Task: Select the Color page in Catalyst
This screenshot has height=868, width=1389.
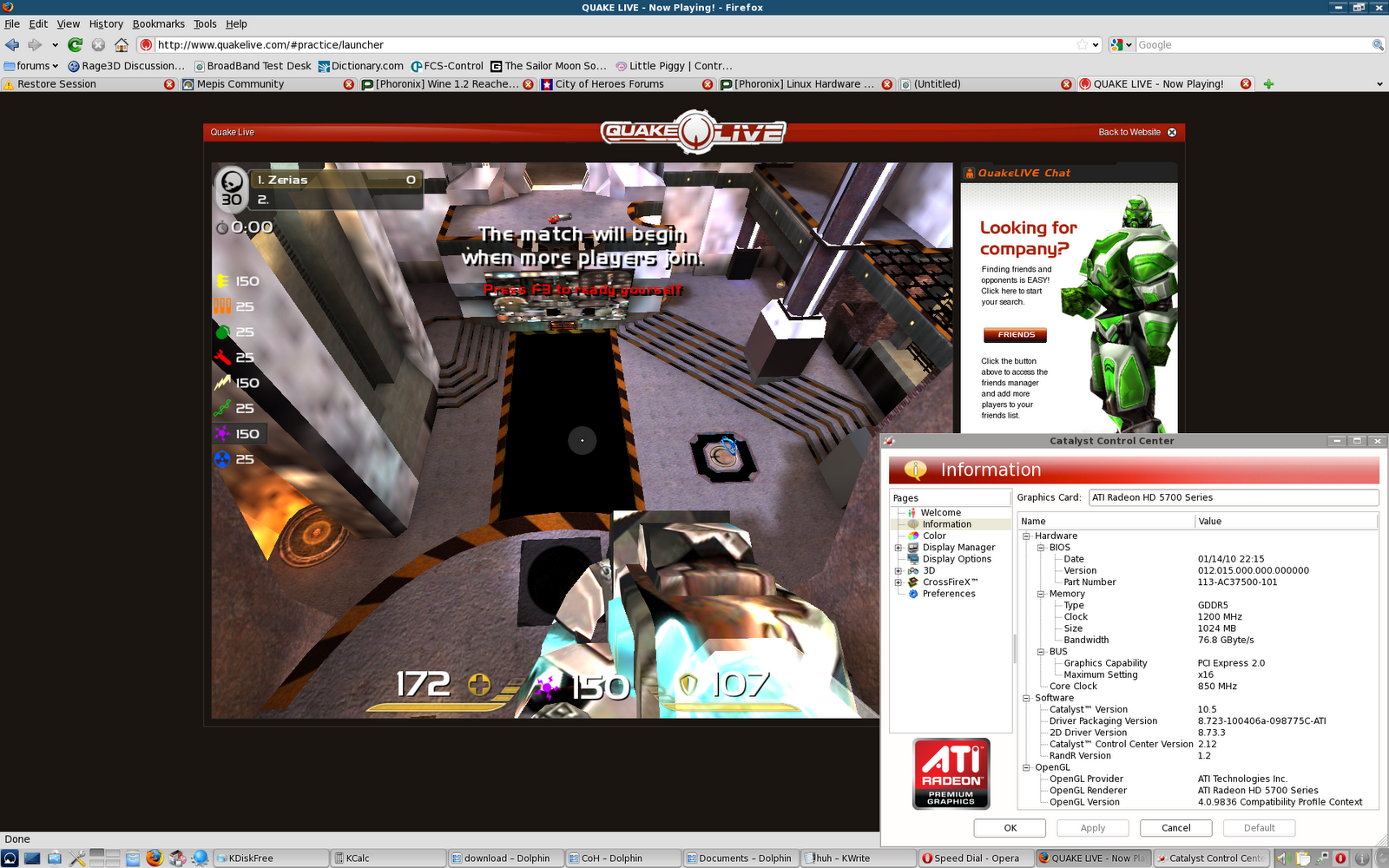Action: pyautogui.click(x=934, y=536)
